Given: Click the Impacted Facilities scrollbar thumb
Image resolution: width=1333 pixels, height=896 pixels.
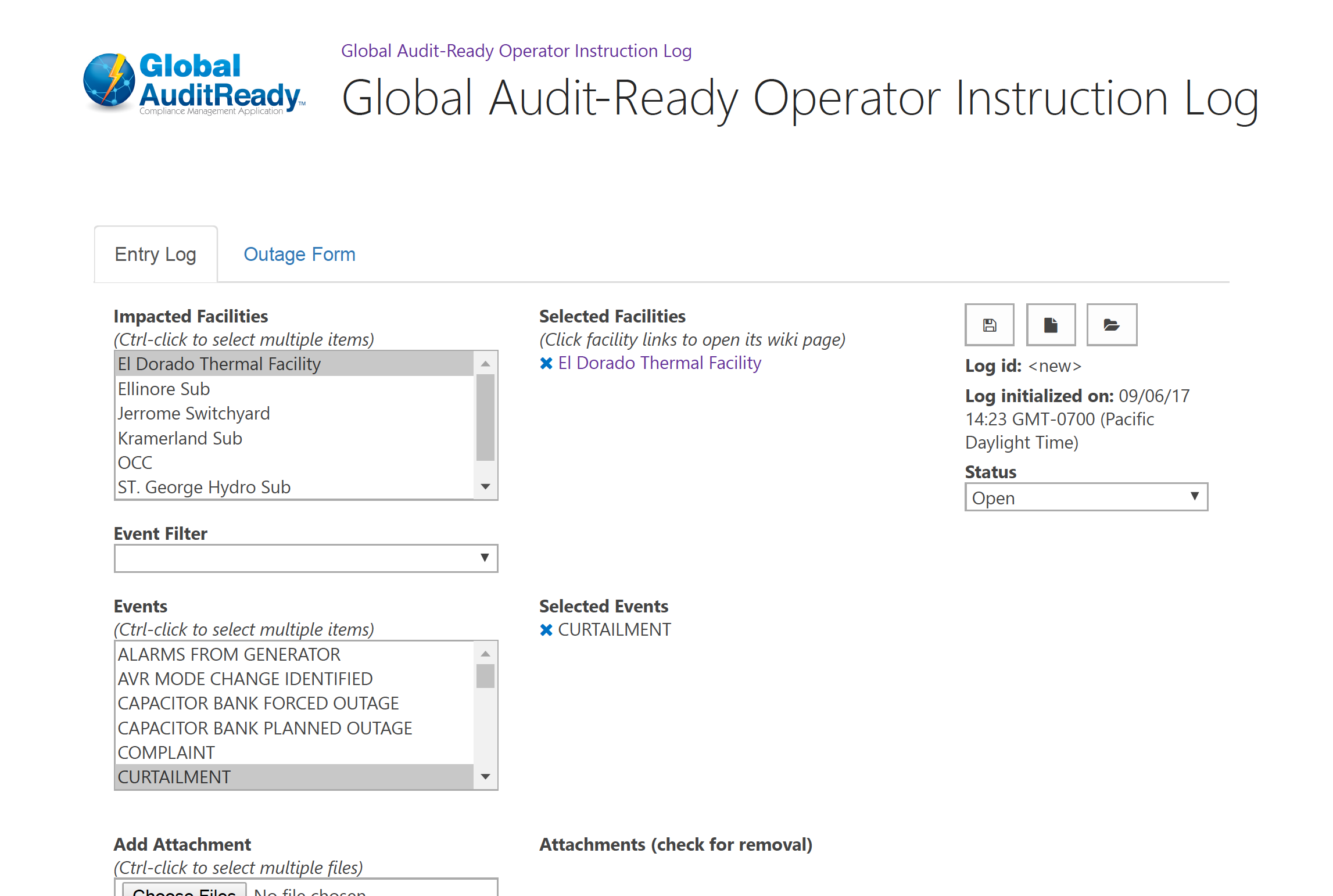Looking at the screenshot, I should tap(485, 418).
